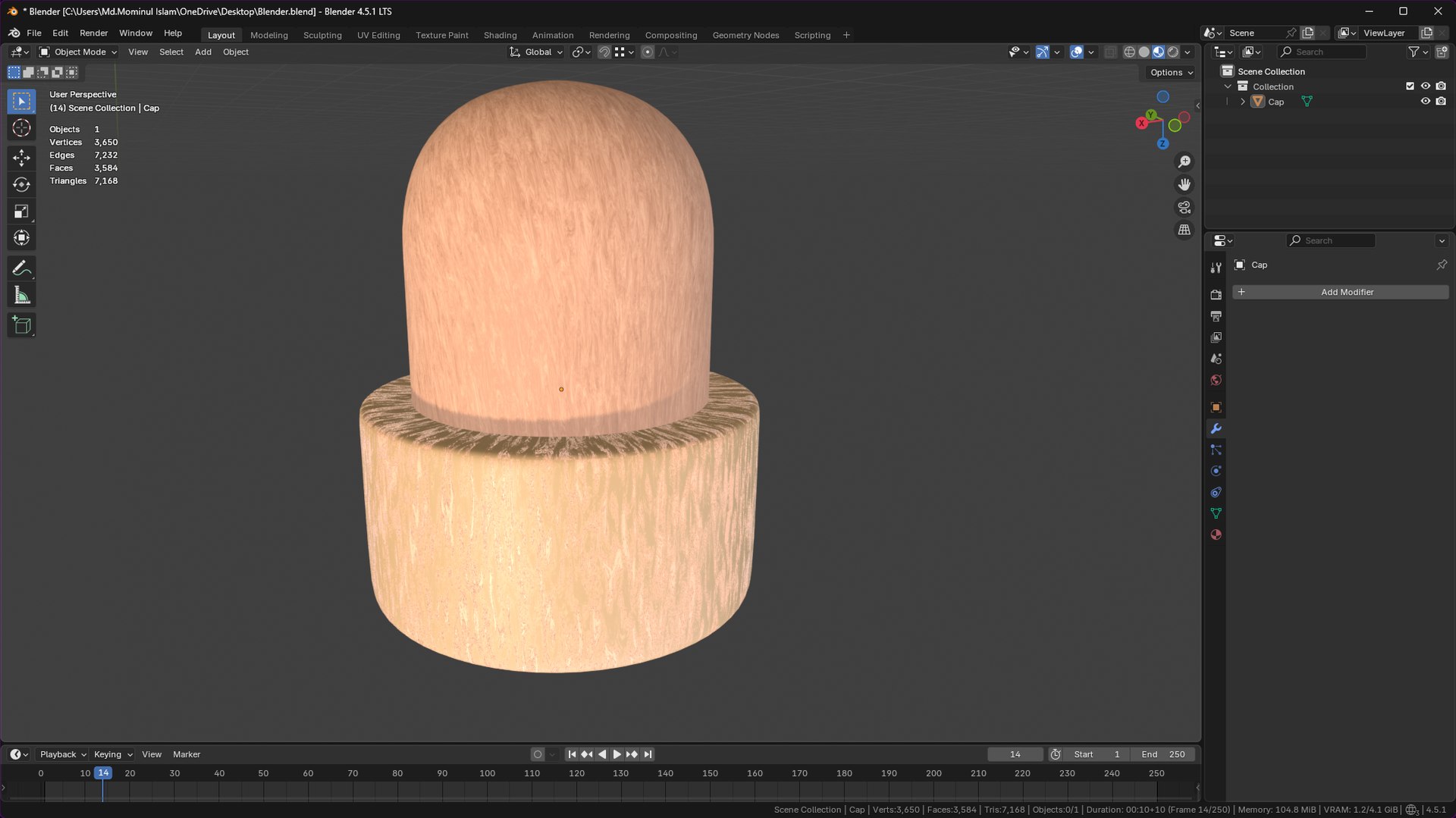Switch perspective/orthographic with grid icon
Viewport: 1456px width, 818px height.
coord(1184,230)
